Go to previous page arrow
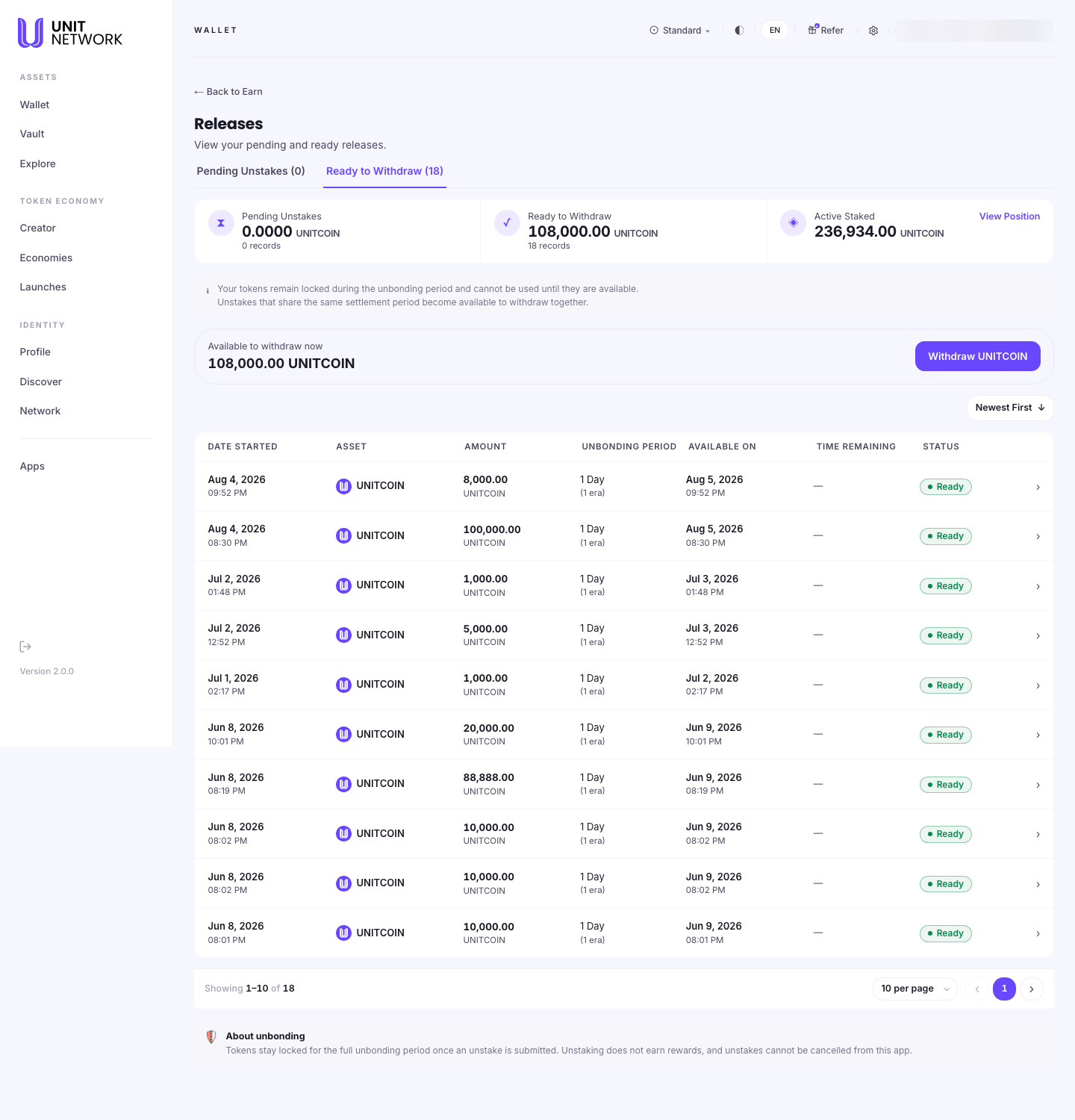 976,989
